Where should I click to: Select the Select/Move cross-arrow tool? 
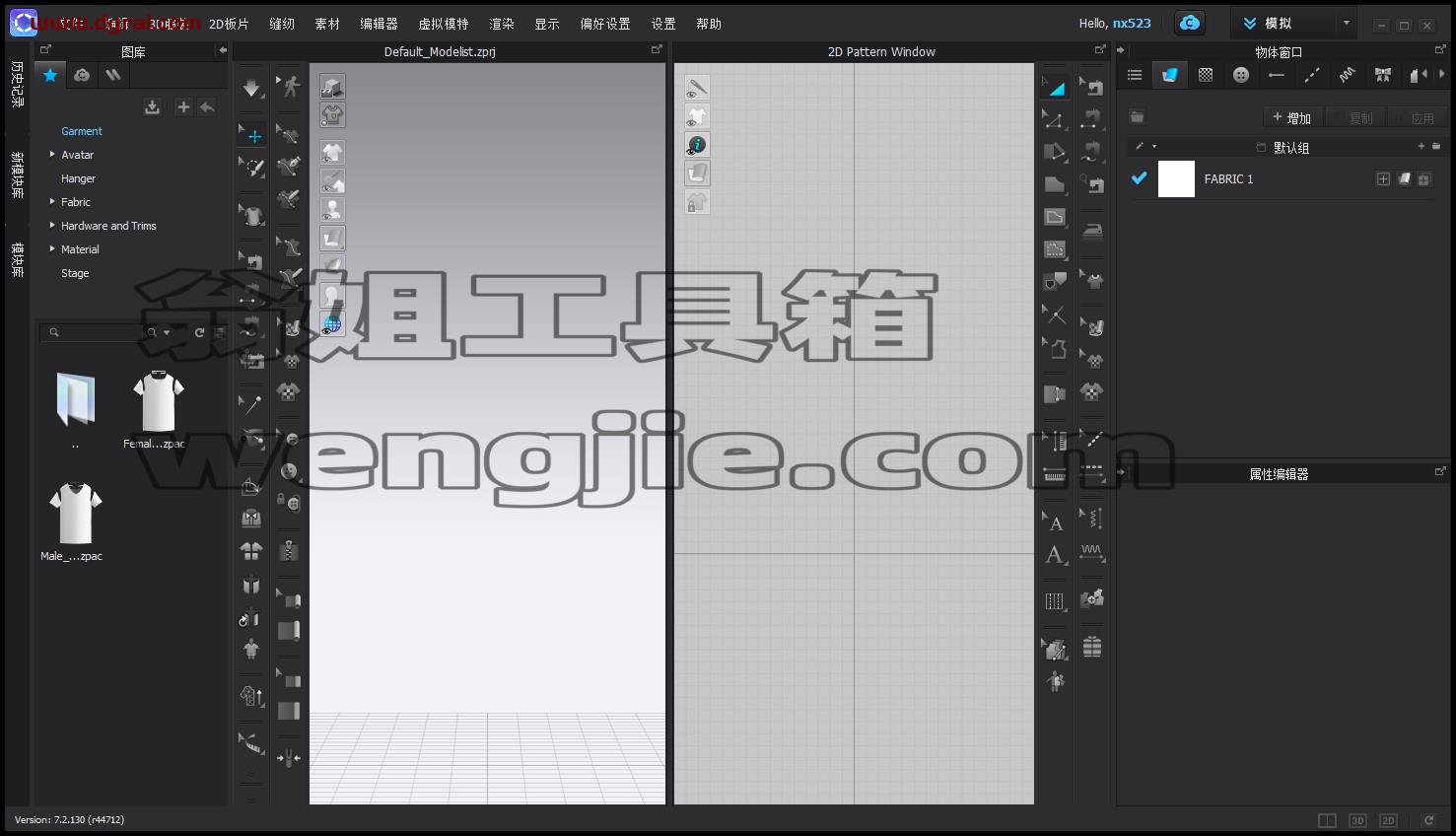pyautogui.click(x=254, y=136)
